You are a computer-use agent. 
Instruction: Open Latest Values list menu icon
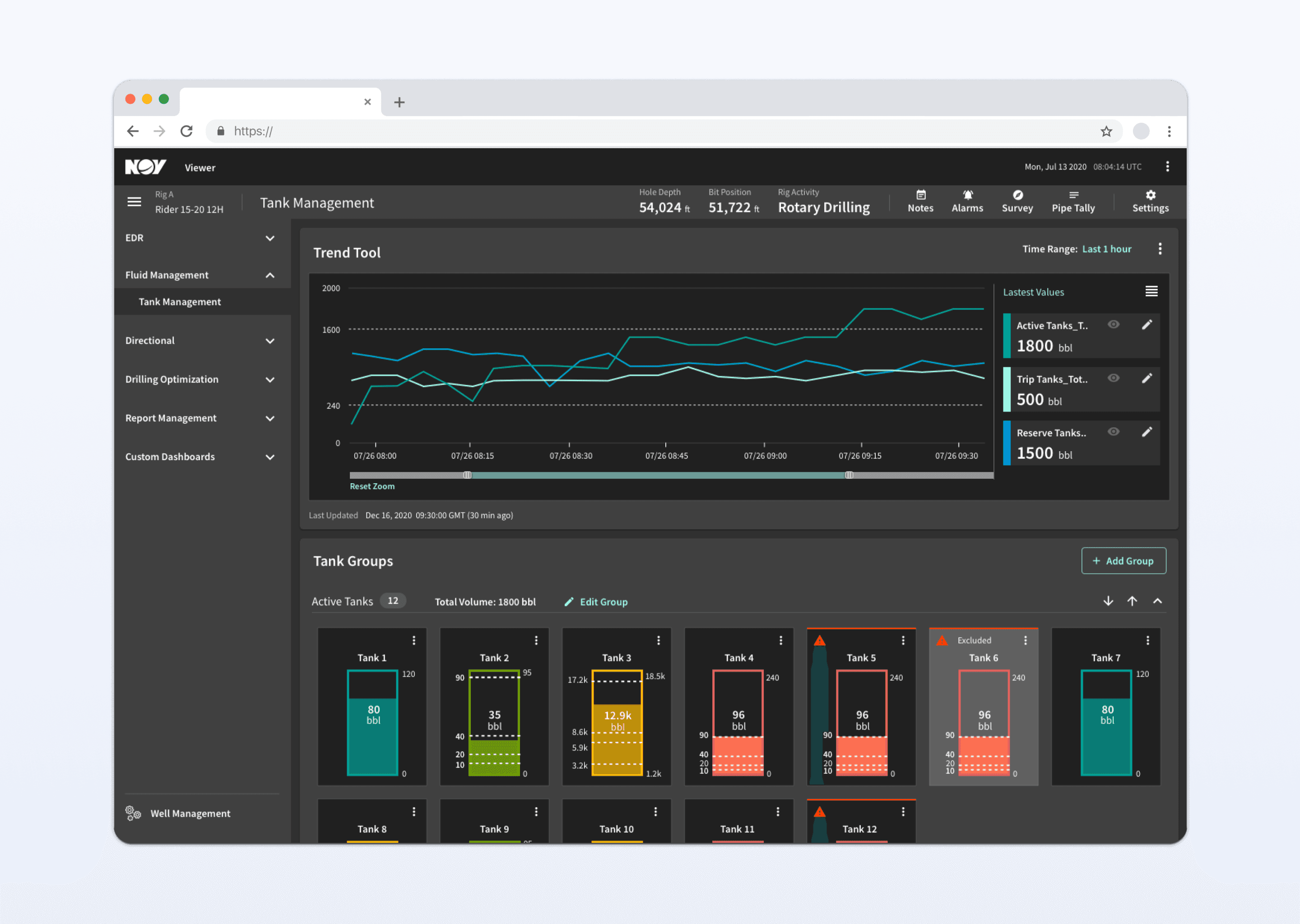[x=1151, y=292]
